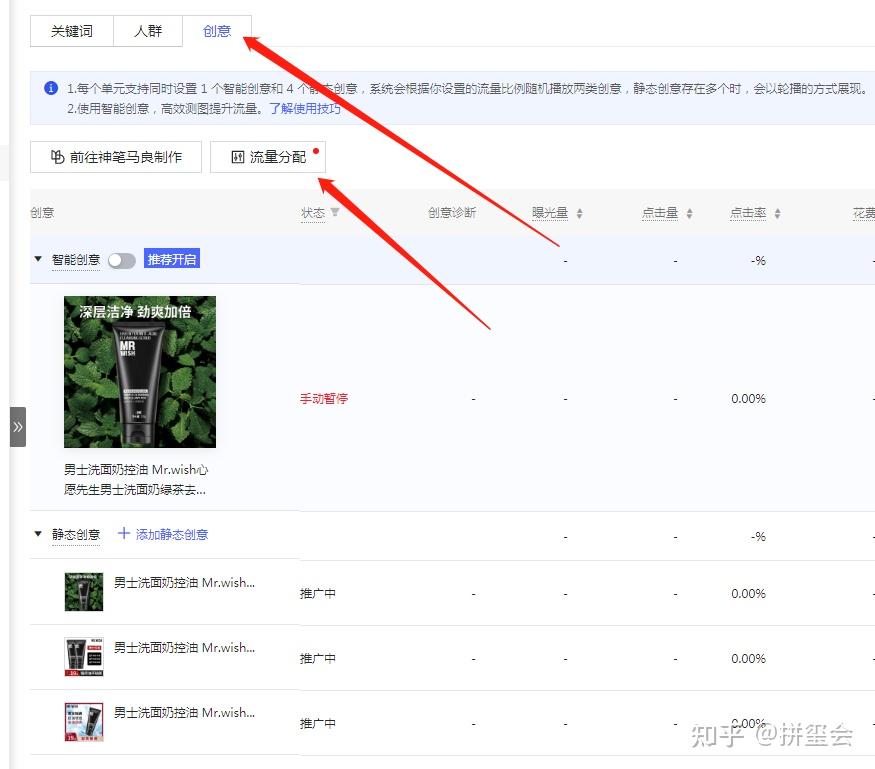Open the MR WISH green tea creative thumbnail
875x769 pixels.
pyautogui.click(x=141, y=371)
